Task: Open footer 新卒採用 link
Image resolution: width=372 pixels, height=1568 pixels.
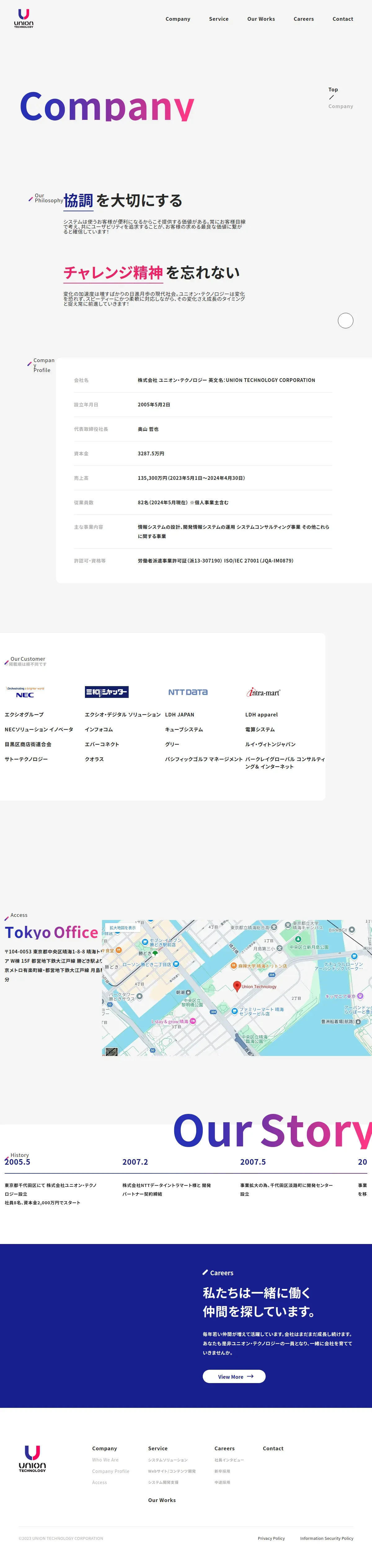Action: coord(222,1471)
